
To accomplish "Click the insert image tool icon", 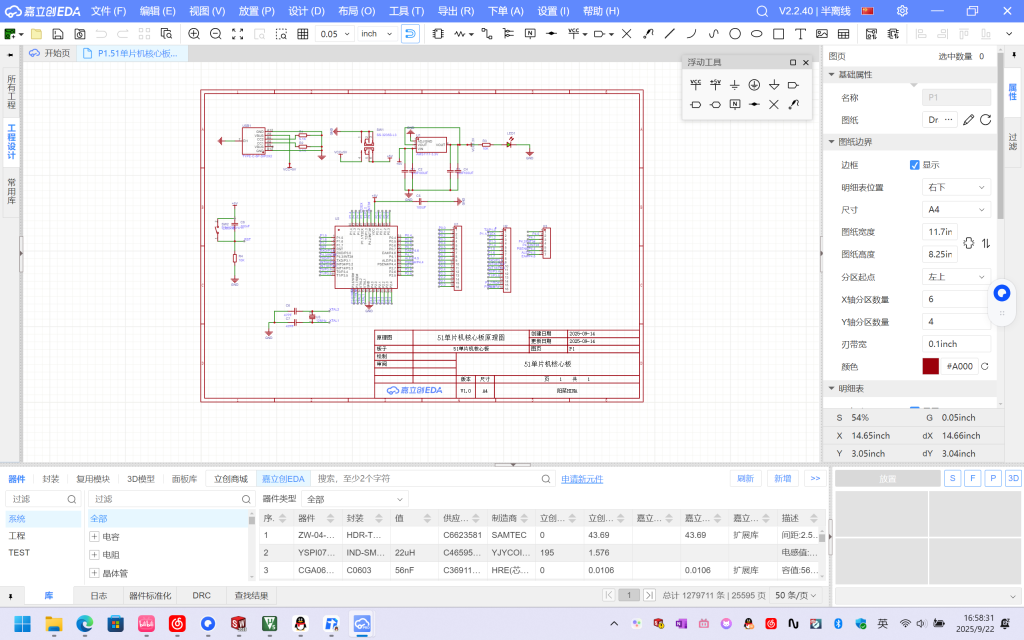I will click(822, 34).
